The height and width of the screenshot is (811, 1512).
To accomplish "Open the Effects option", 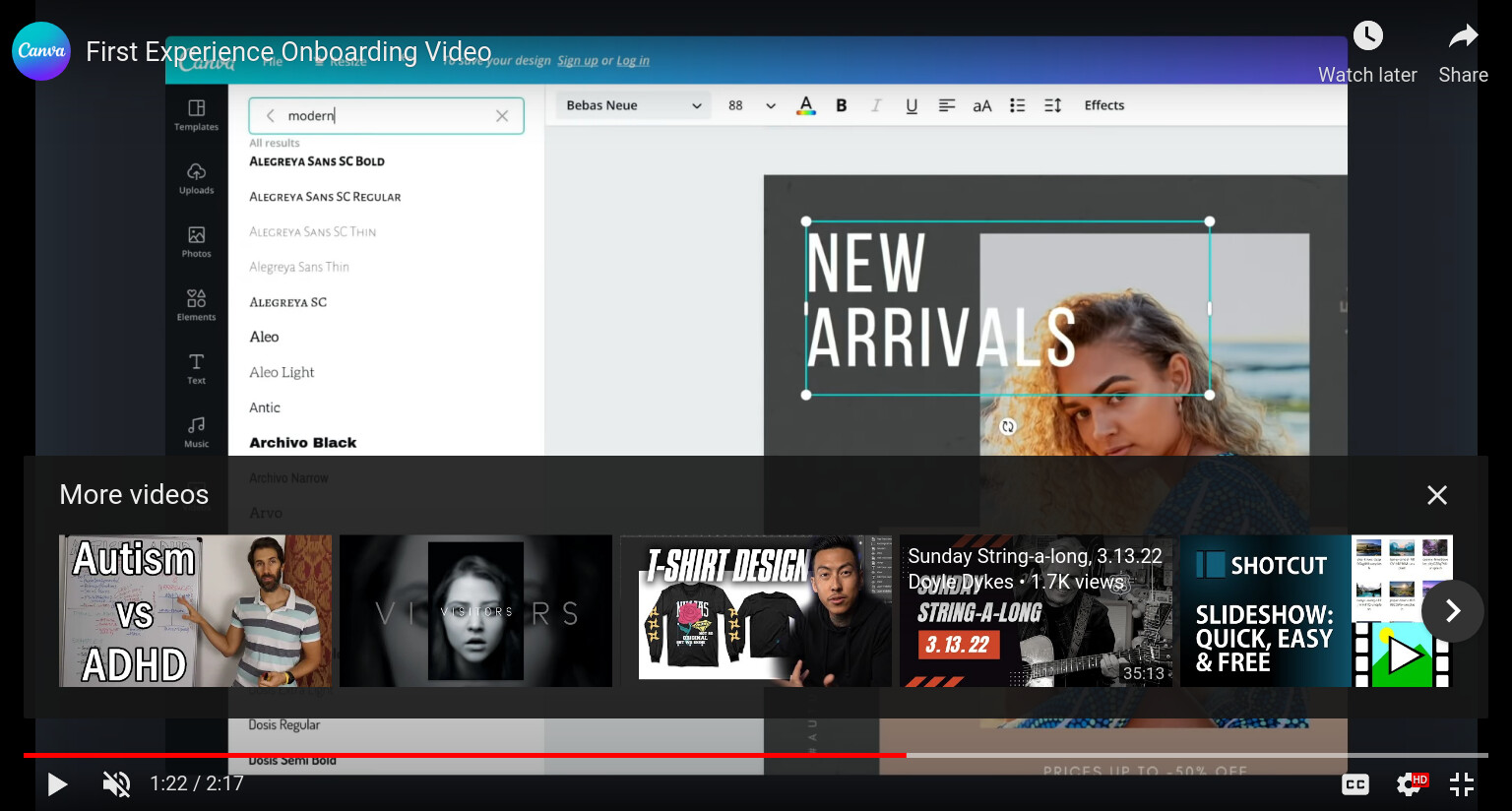I will click(x=1104, y=105).
